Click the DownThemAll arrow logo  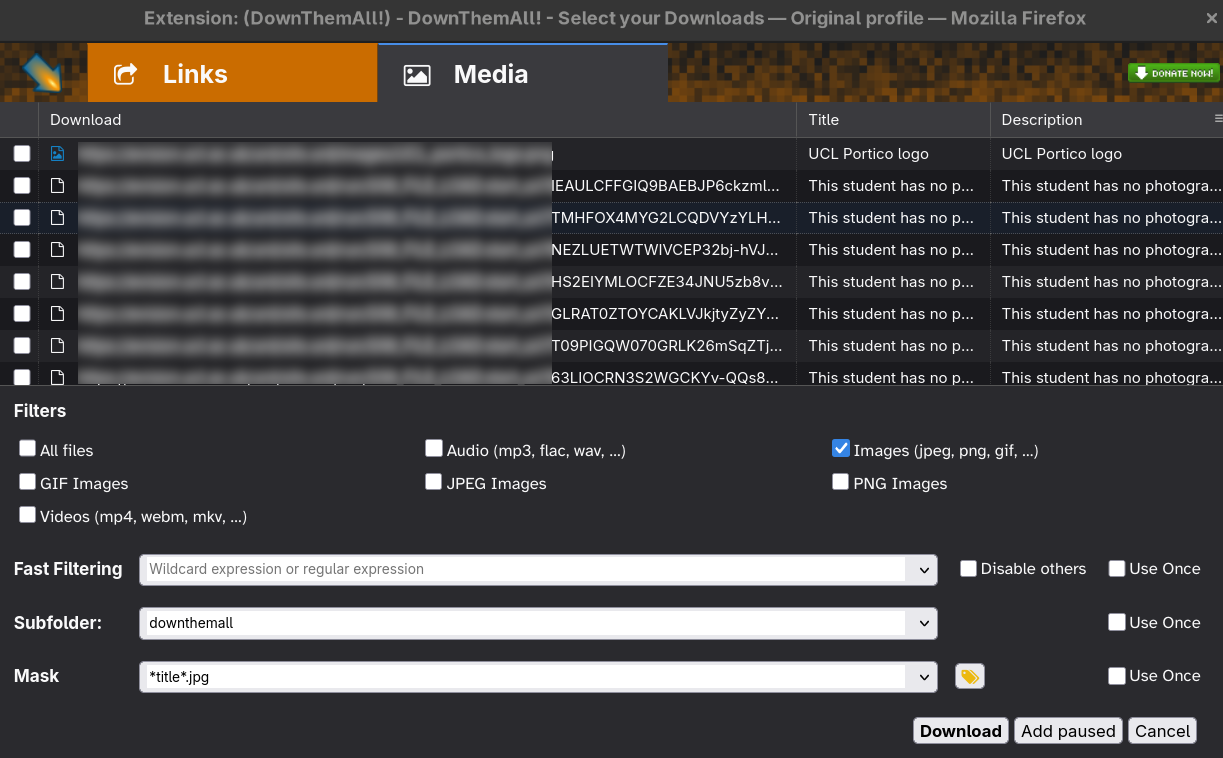pyautogui.click(x=42, y=73)
